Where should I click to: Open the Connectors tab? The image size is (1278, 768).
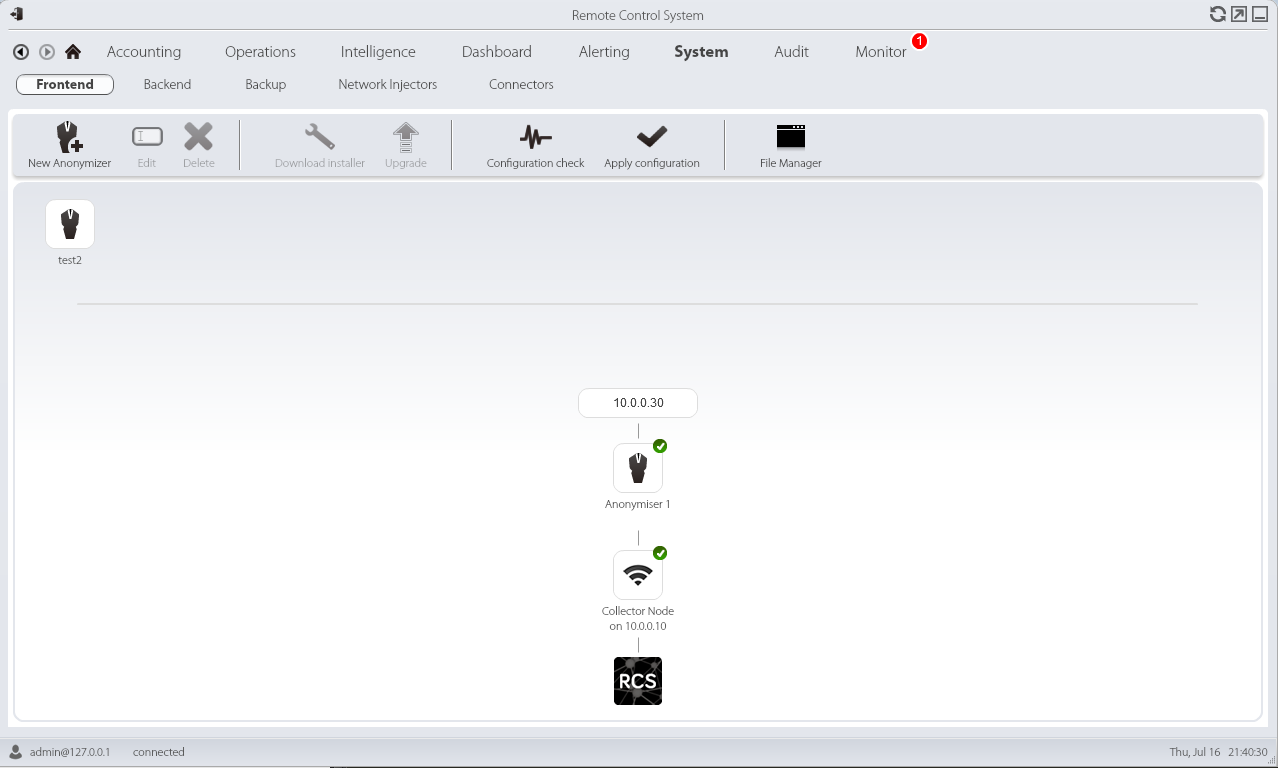click(x=521, y=85)
